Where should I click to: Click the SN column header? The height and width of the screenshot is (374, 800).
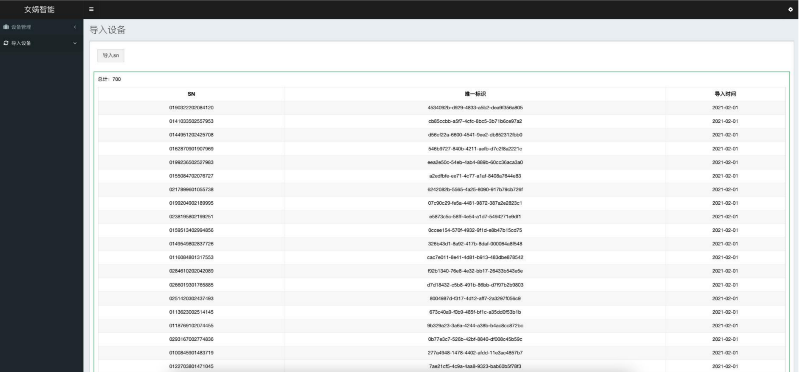coord(191,94)
